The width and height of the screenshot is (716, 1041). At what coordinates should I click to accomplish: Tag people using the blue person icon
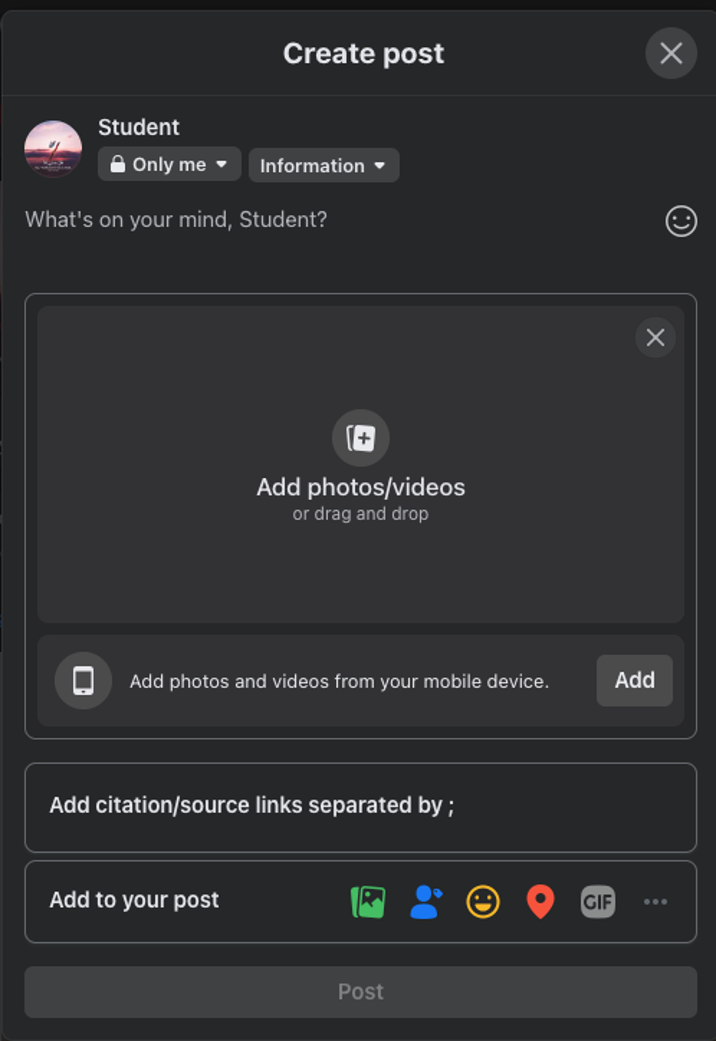[426, 902]
